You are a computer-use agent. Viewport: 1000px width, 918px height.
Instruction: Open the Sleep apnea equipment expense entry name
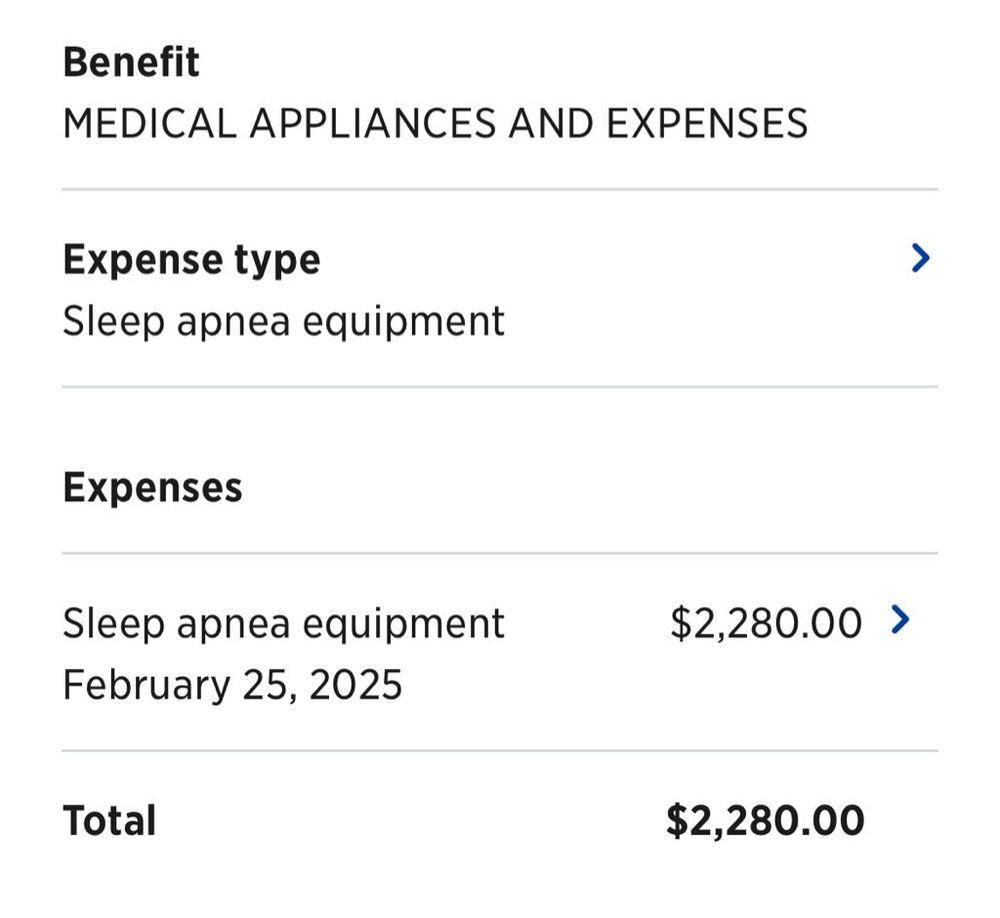(283, 623)
